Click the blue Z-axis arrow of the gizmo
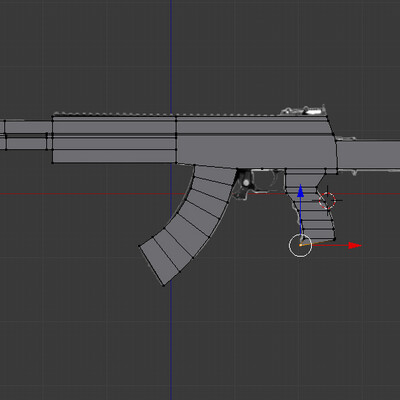400x400 pixels. click(x=300, y=191)
